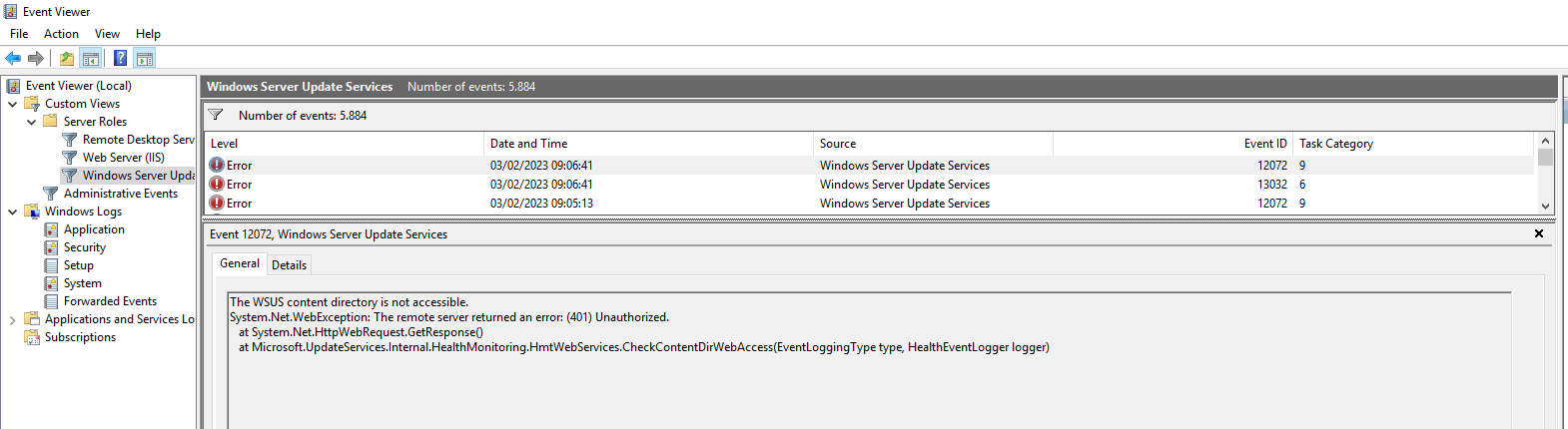Click the Windows Logs folder icon

[x=32, y=212]
